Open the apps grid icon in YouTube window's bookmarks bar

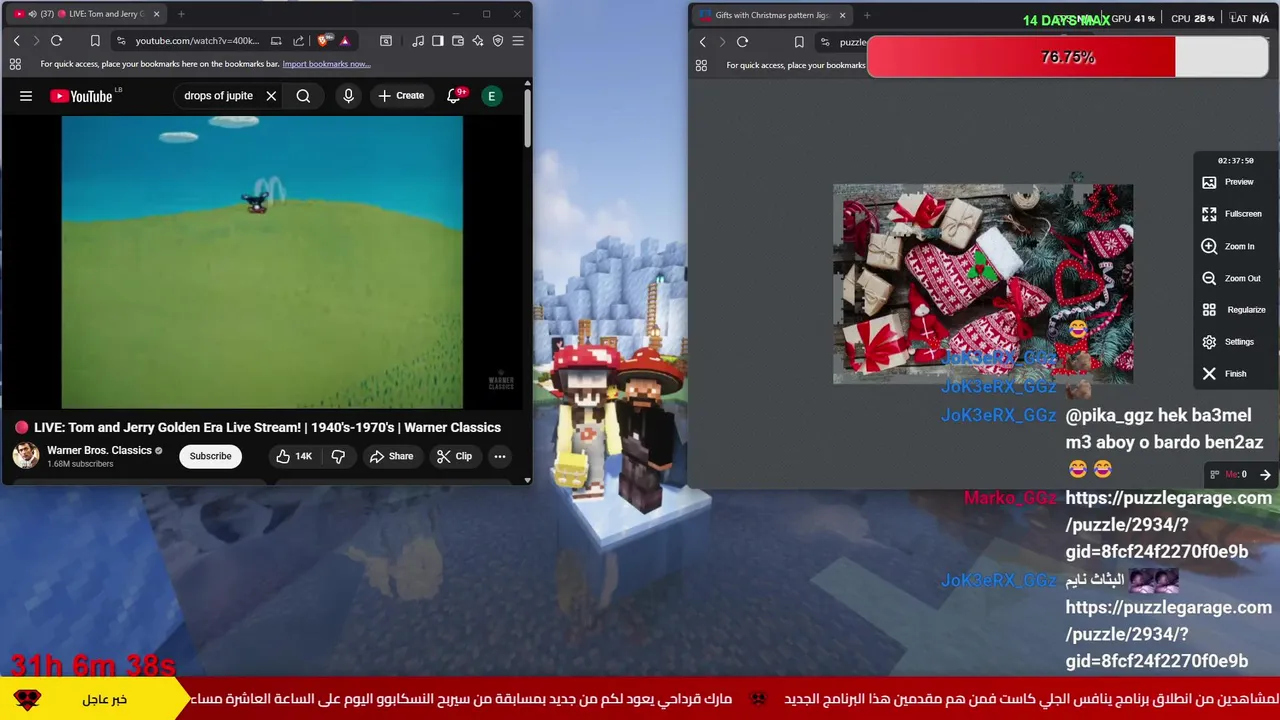[15, 64]
